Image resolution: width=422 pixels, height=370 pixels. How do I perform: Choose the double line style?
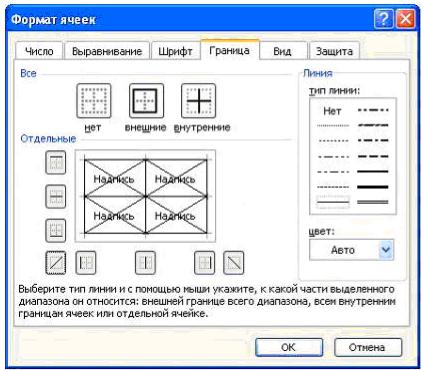click(373, 202)
